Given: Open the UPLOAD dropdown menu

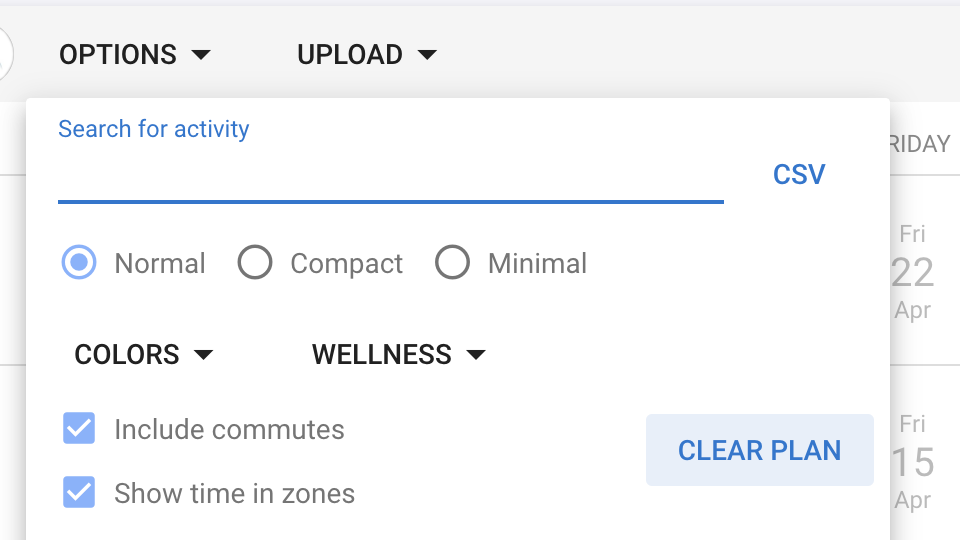Looking at the screenshot, I should point(367,55).
